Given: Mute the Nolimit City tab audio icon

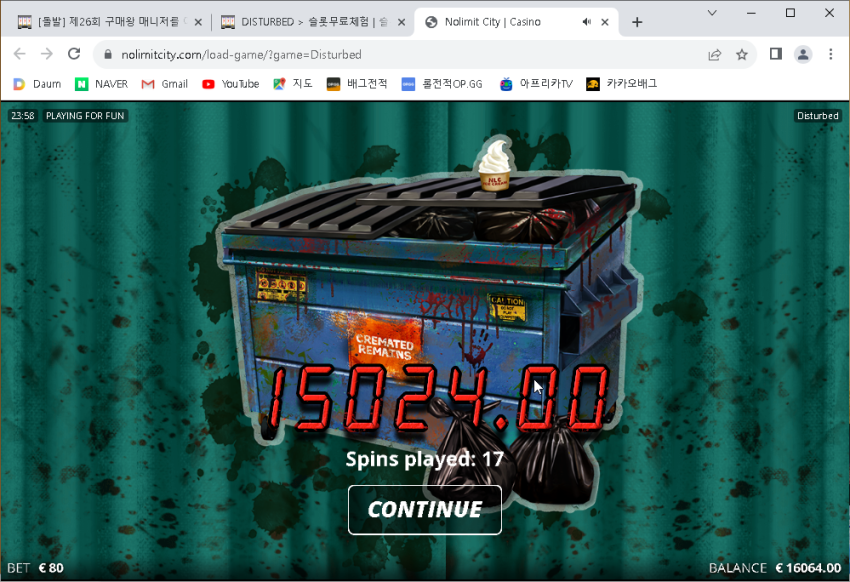Looking at the screenshot, I should [x=587, y=22].
